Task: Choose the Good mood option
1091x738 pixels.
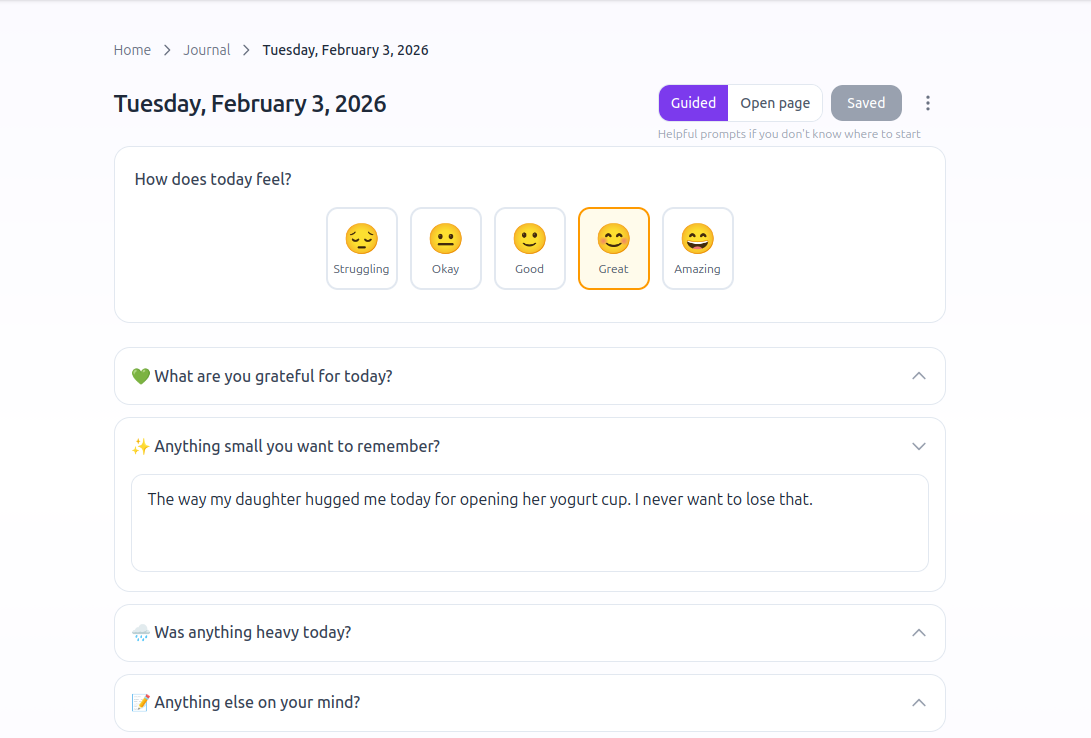Action: (529, 248)
